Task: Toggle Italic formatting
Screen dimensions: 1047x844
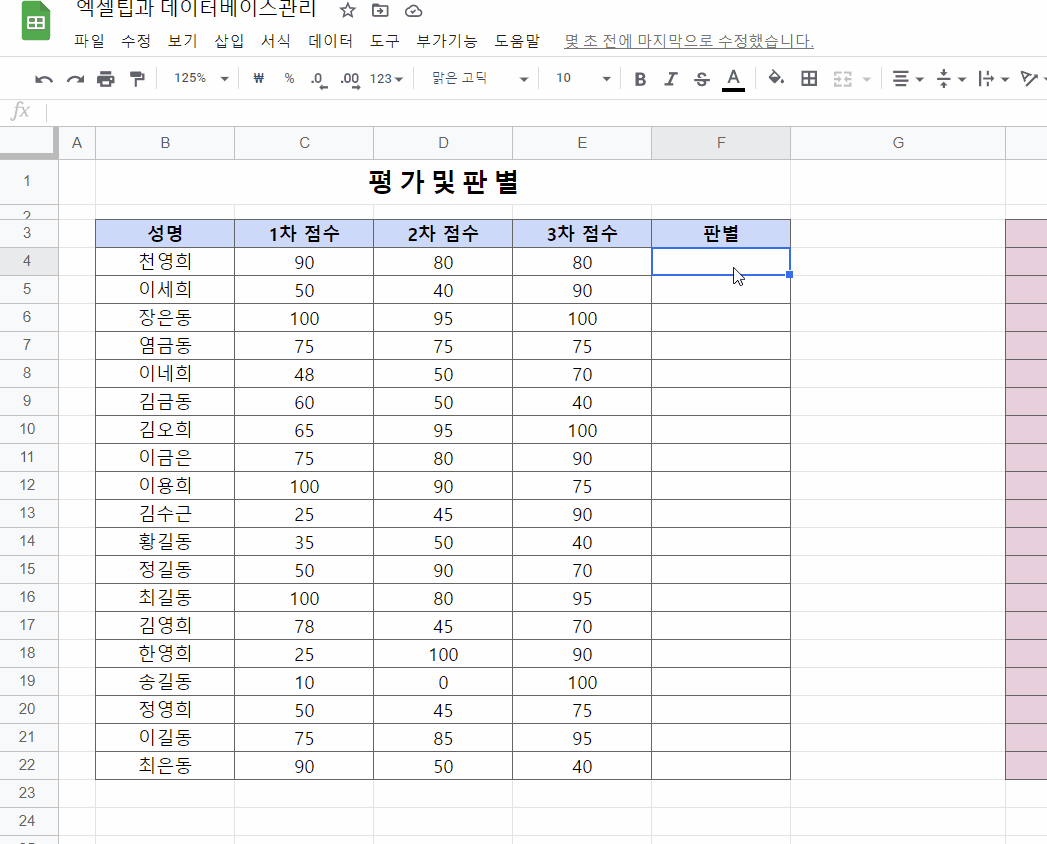Action: [x=670, y=79]
